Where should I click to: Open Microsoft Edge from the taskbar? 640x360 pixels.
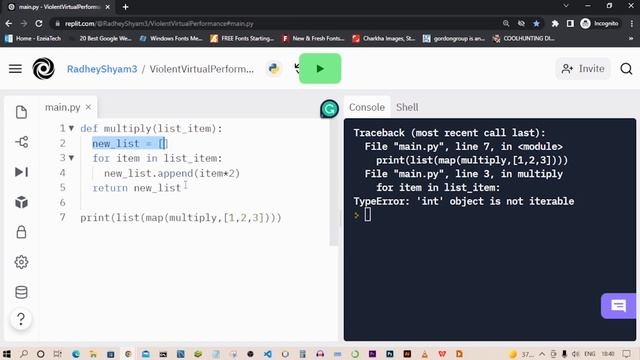click(76, 354)
